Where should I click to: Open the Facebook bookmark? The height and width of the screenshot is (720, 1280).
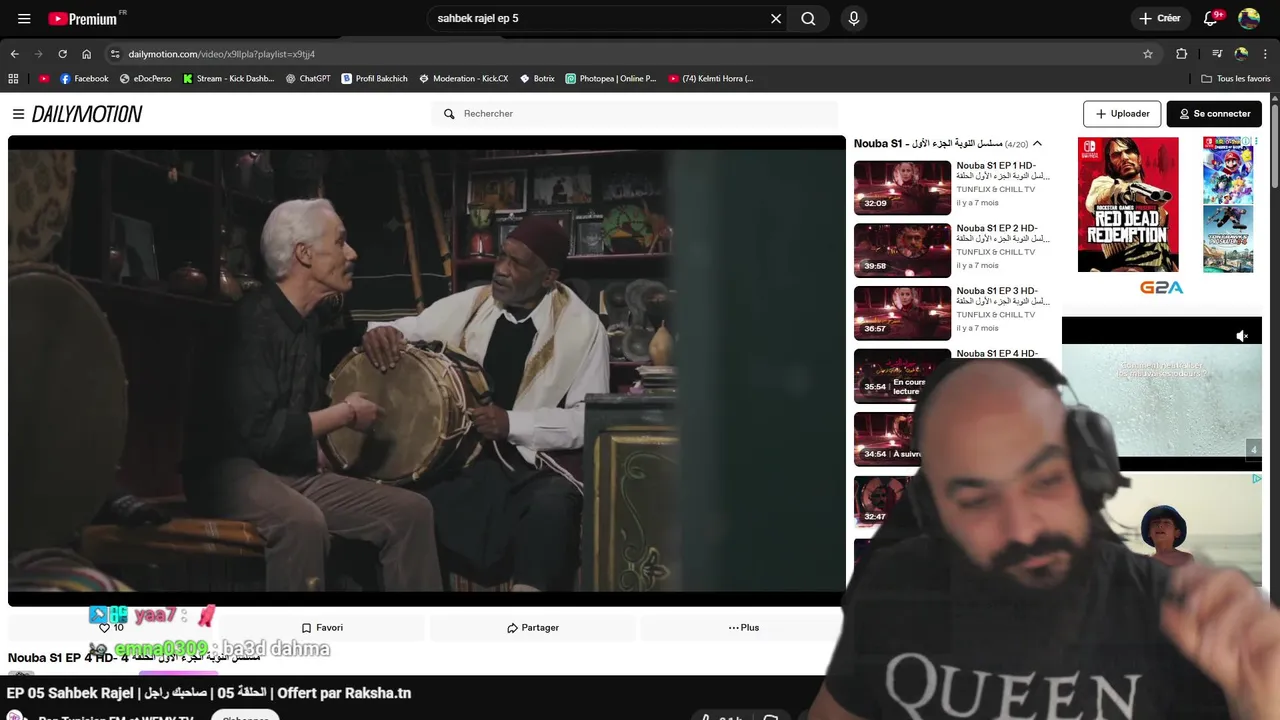pyautogui.click(x=84, y=78)
